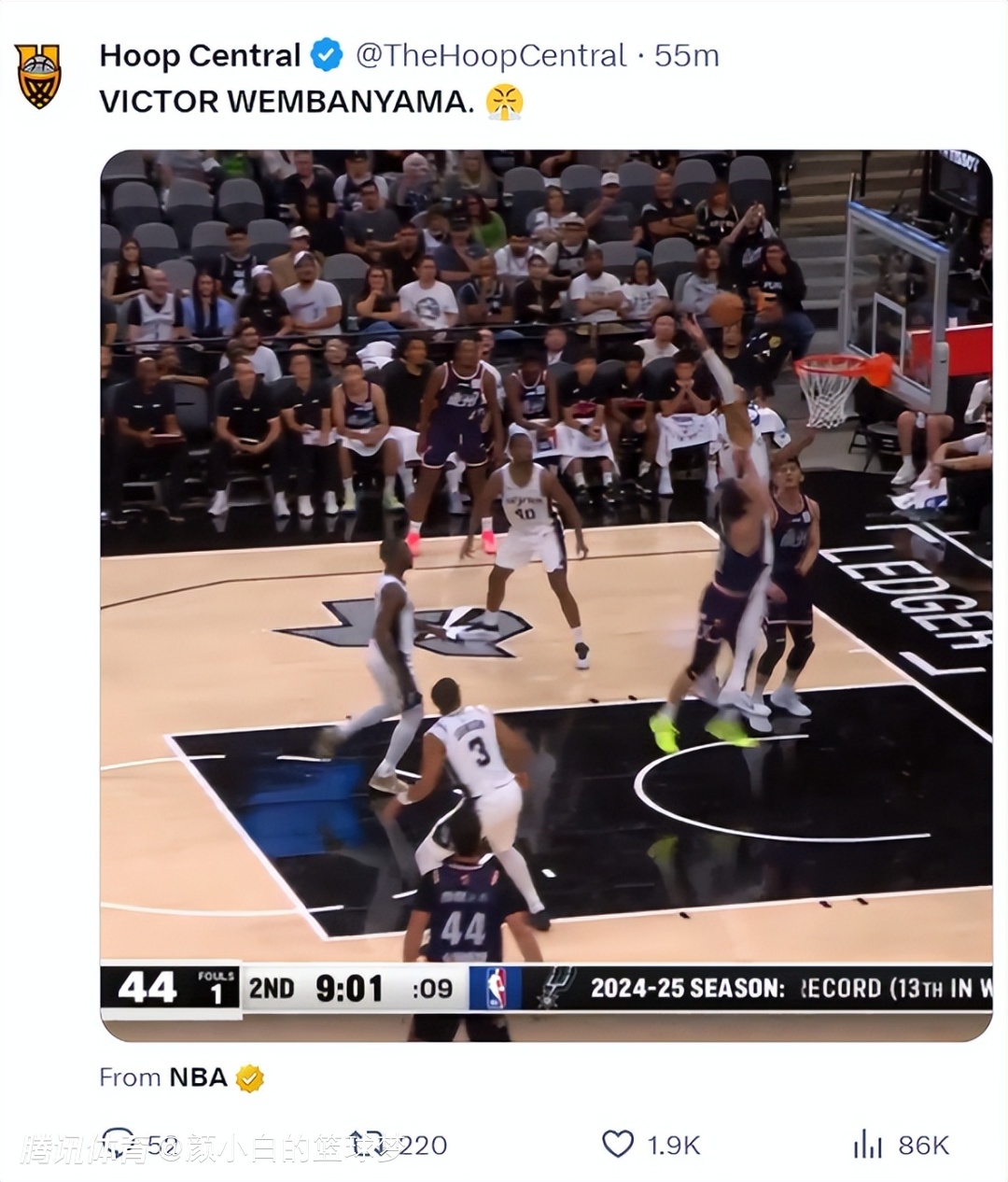Open the 1.9K likes count
The width and height of the screenshot is (1008, 1182).
(674, 1145)
